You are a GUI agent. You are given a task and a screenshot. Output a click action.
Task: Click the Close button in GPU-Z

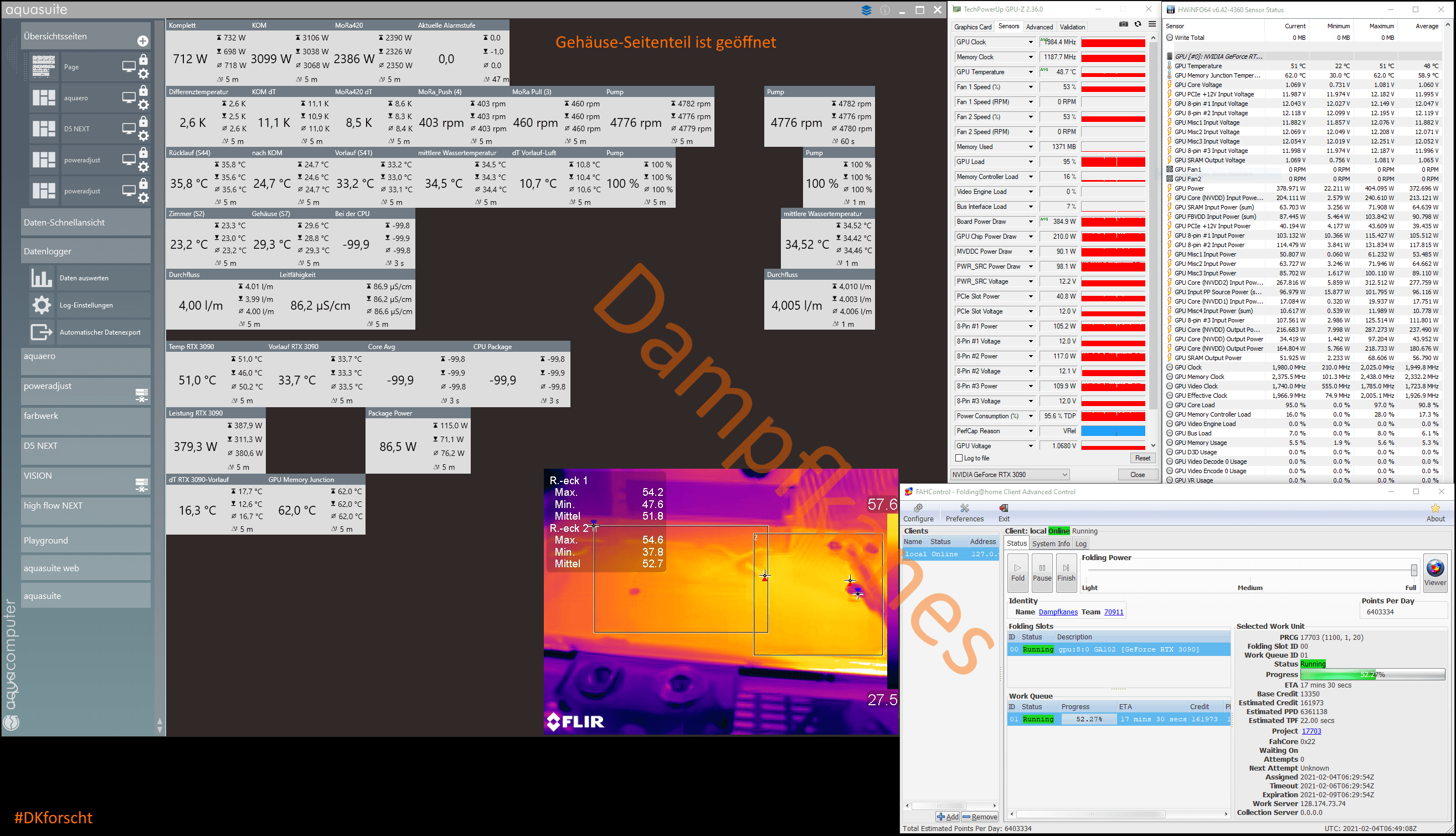pyautogui.click(x=1138, y=475)
